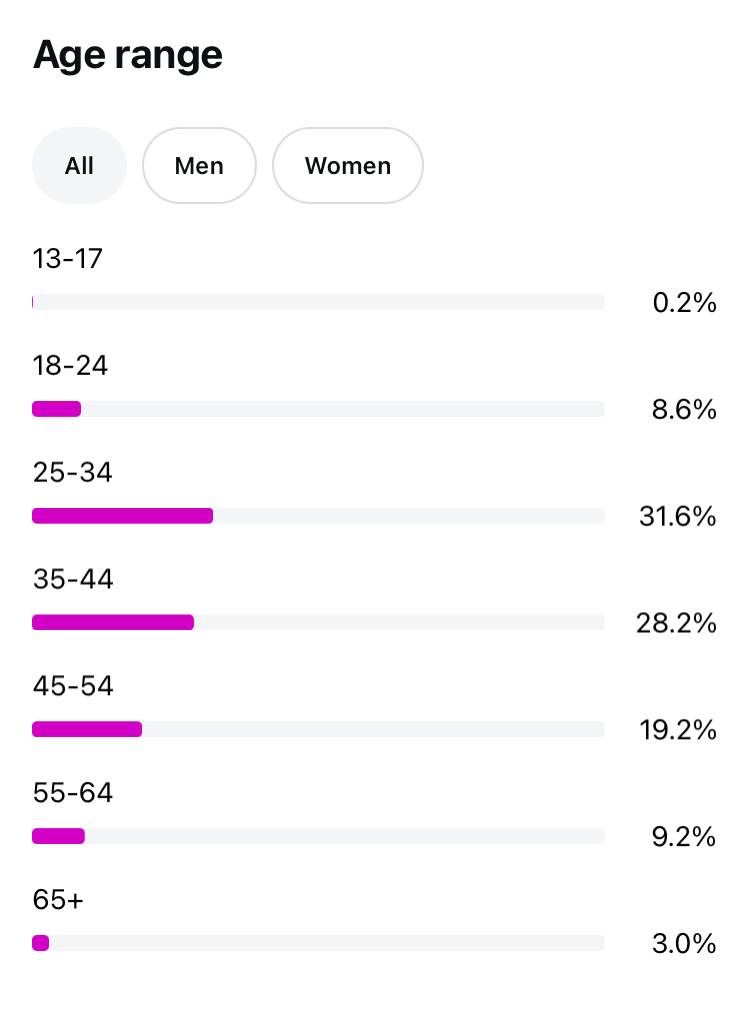Viewport: 750px width, 1026px height.
Task: Click the 25-34 age label
Action: click(72, 472)
